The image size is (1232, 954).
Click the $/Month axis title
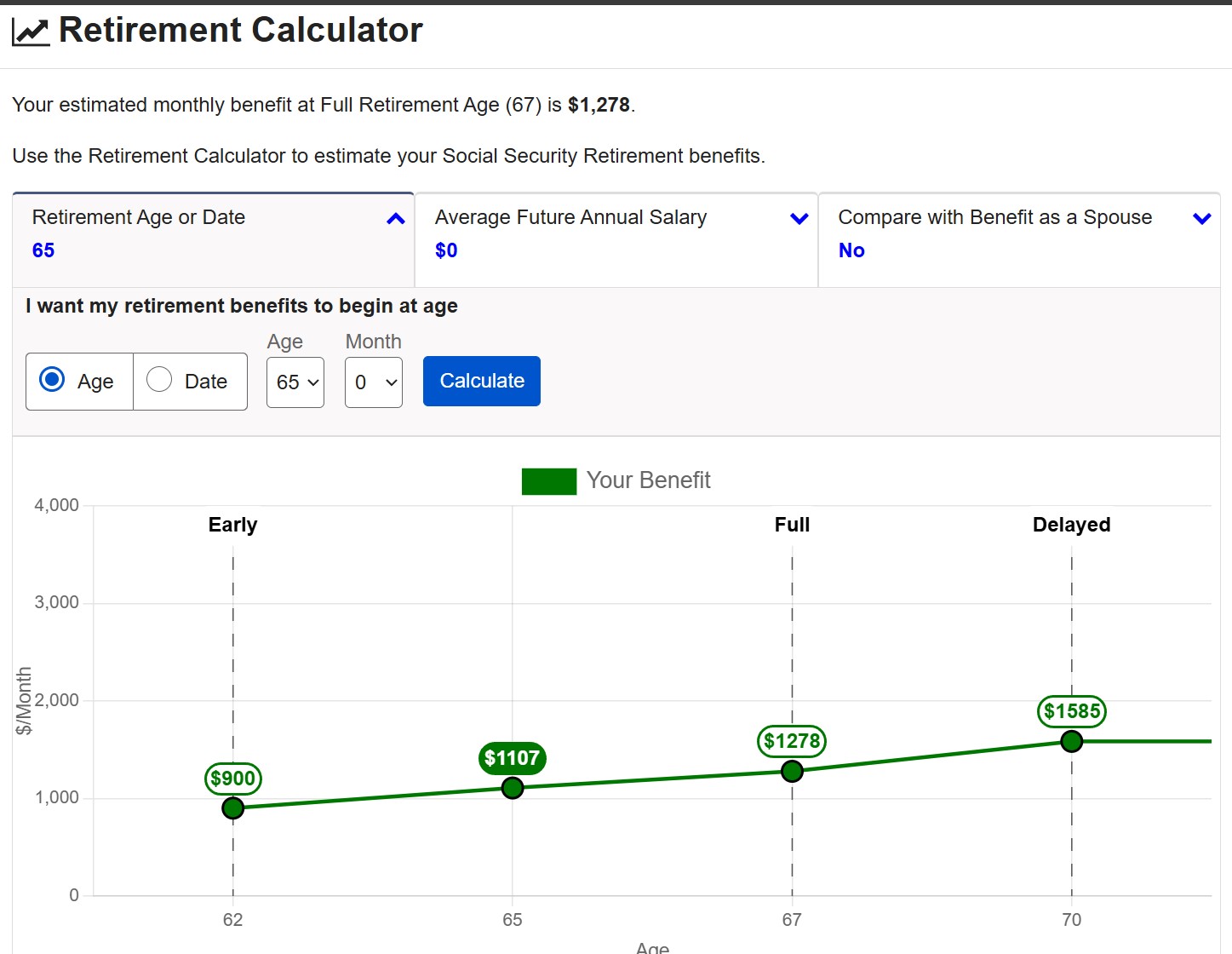click(24, 700)
